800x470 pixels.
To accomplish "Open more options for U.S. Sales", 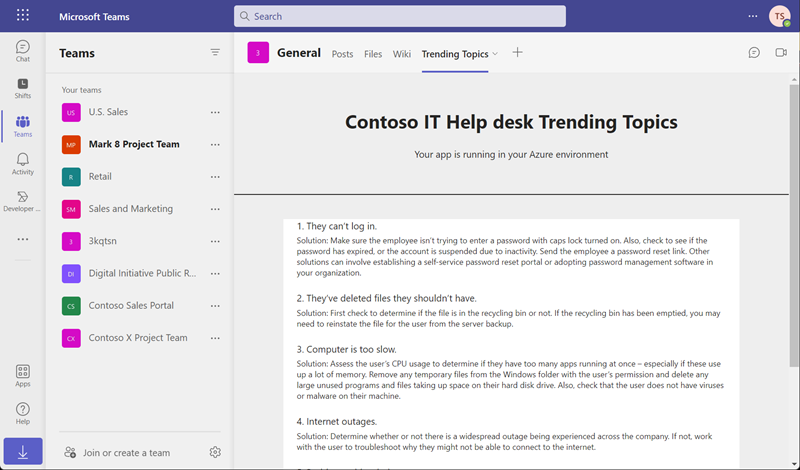I will pos(215,112).
